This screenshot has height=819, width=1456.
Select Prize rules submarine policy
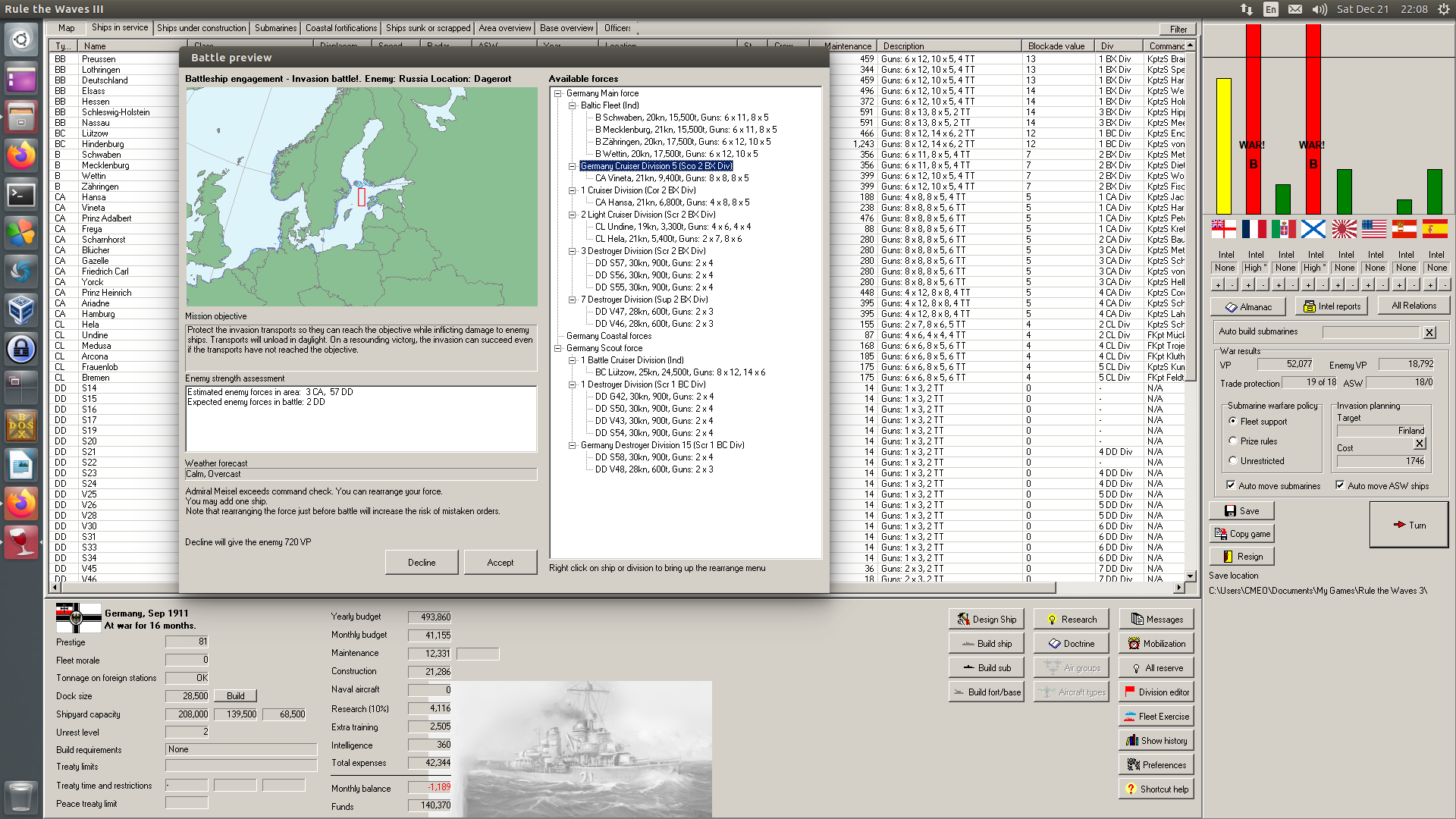tap(1233, 441)
